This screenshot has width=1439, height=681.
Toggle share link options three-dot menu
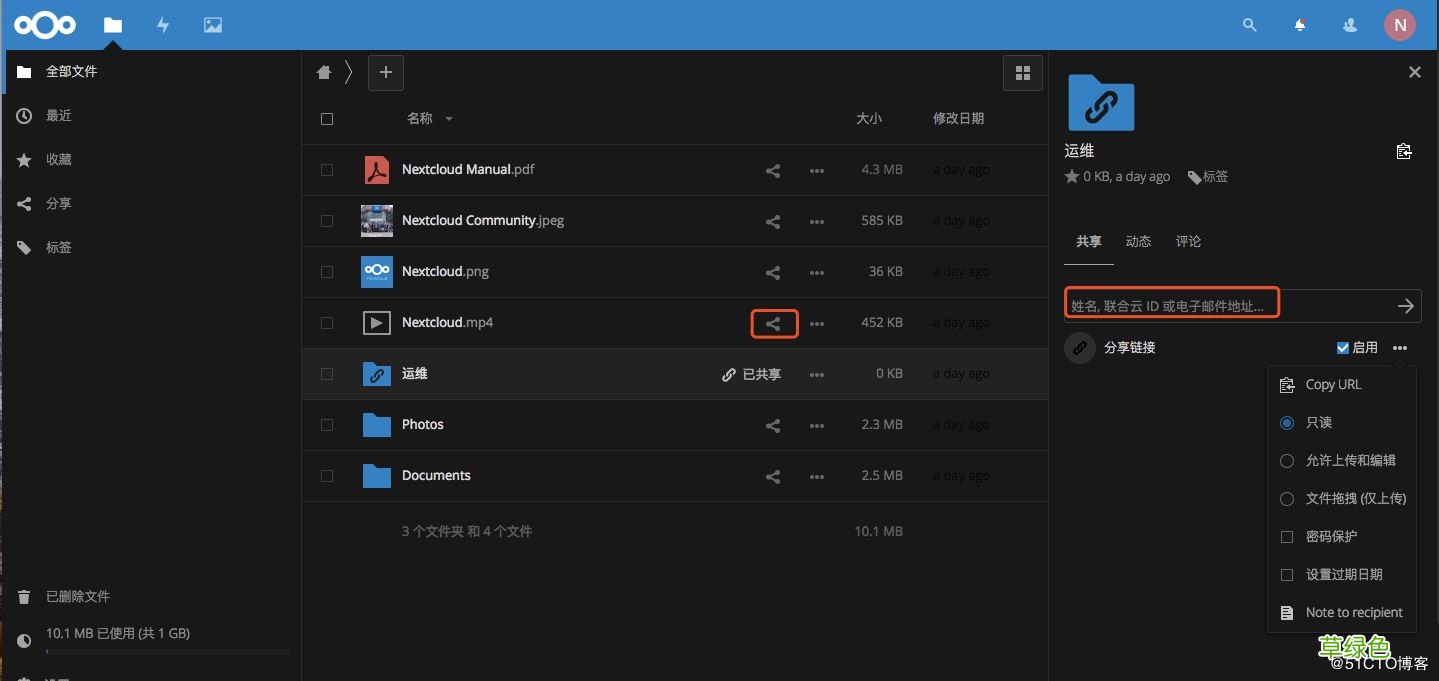coord(1400,348)
